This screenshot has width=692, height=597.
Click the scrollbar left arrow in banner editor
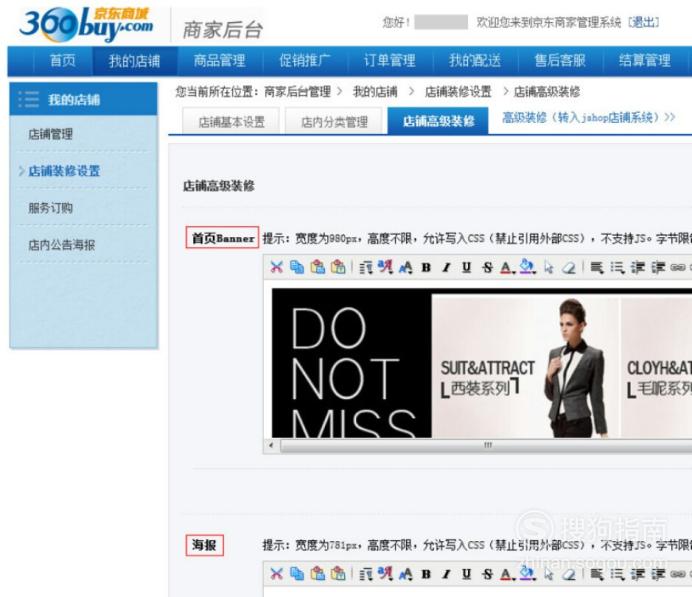(271, 446)
